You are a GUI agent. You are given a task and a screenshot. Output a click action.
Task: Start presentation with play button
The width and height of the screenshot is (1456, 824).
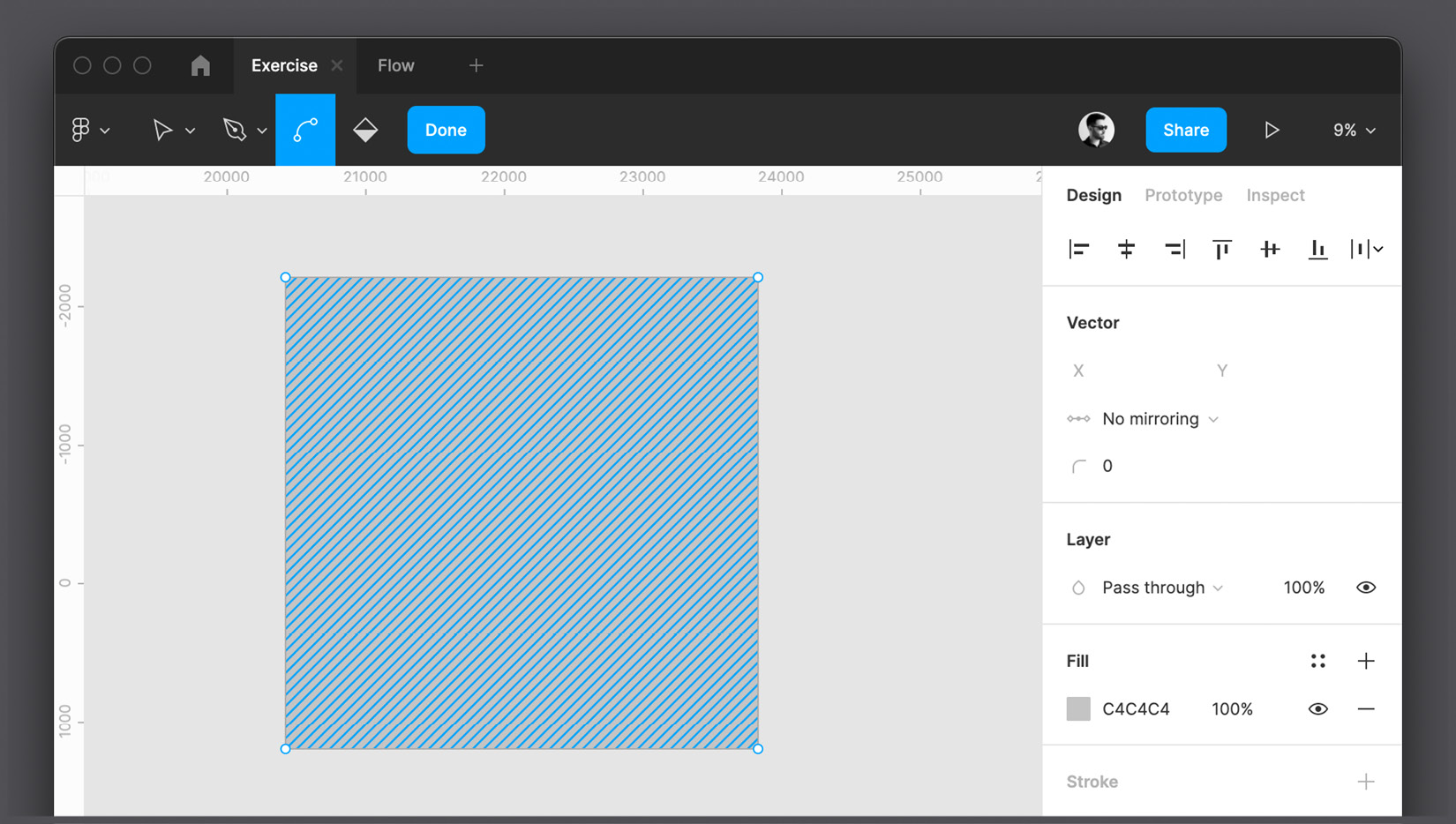click(x=1272, y=131)
